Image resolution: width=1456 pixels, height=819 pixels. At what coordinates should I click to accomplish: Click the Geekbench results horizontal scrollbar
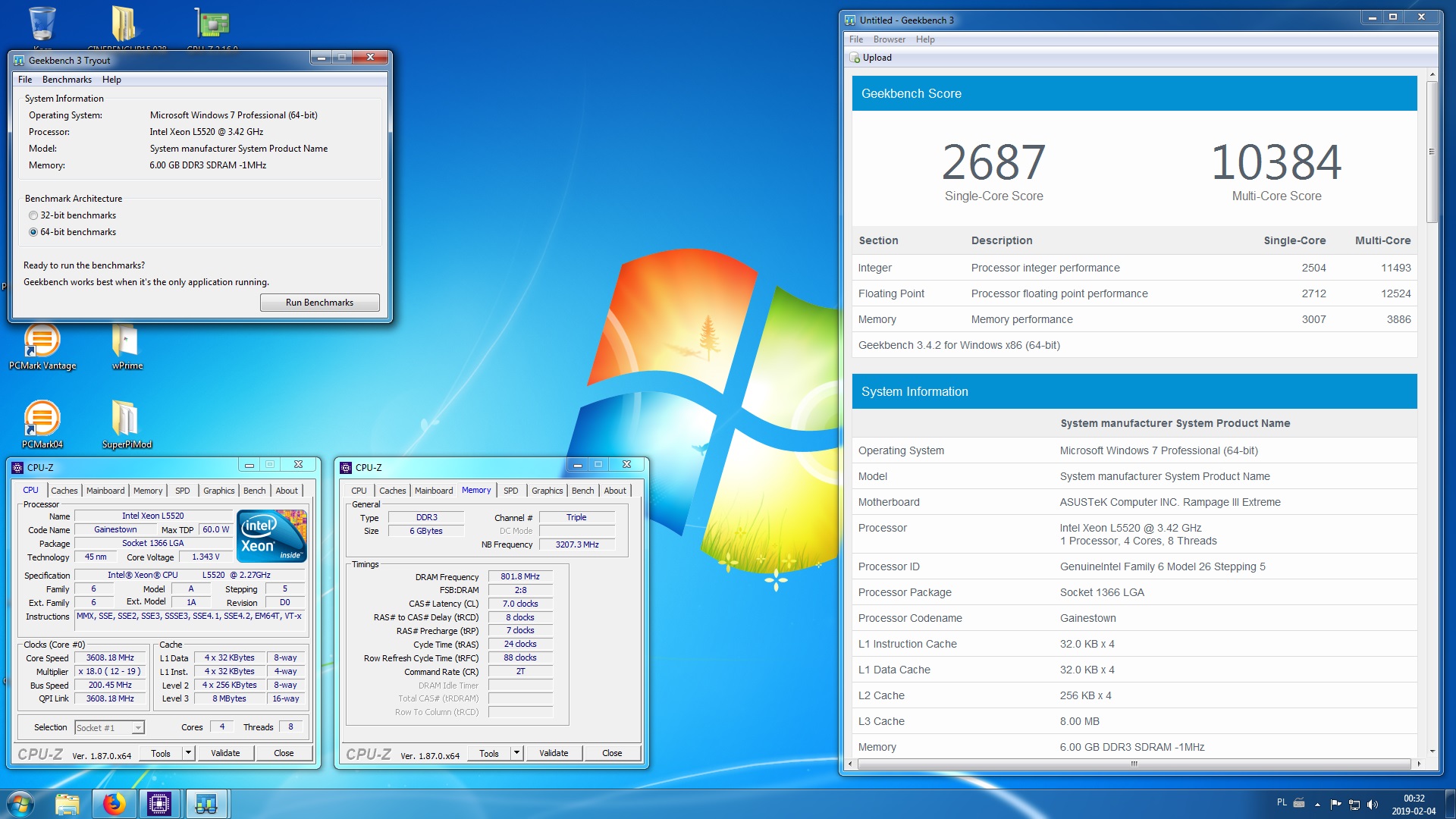pos(1134,764)
